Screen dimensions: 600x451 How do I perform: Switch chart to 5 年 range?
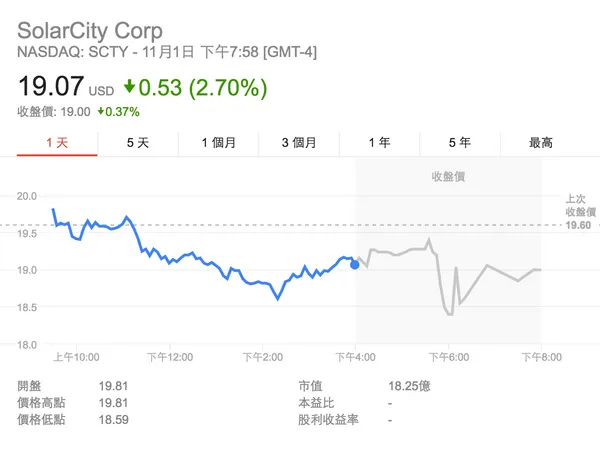coord(460,143)
